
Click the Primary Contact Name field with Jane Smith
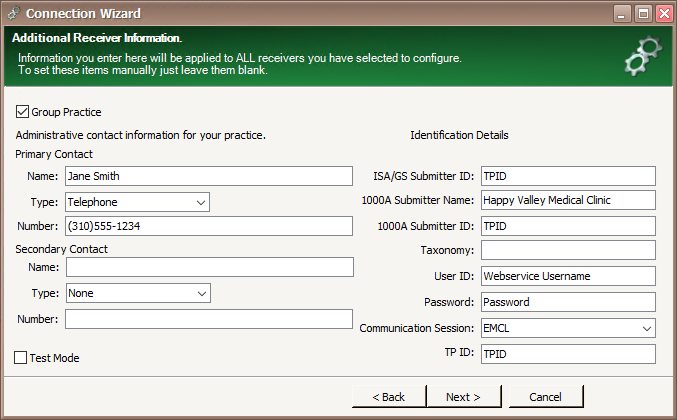click(x=209, y=176)
